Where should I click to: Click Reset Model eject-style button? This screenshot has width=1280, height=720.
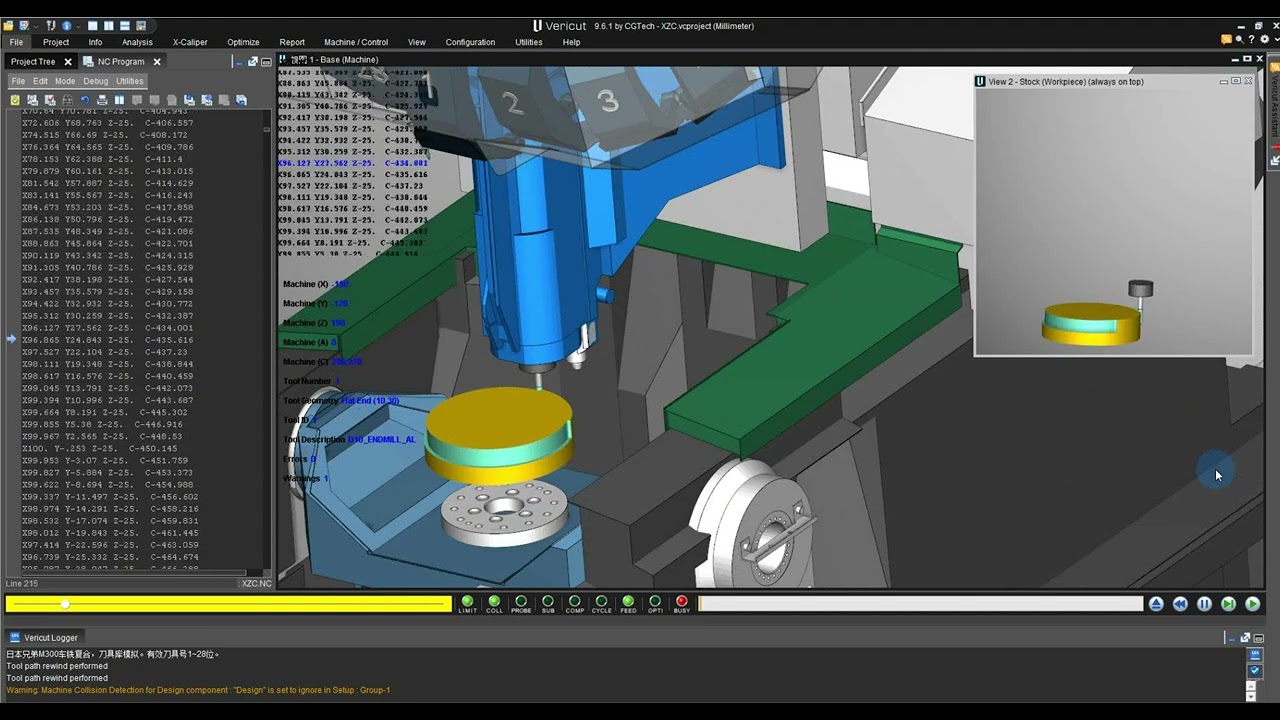click(1156, 604)
